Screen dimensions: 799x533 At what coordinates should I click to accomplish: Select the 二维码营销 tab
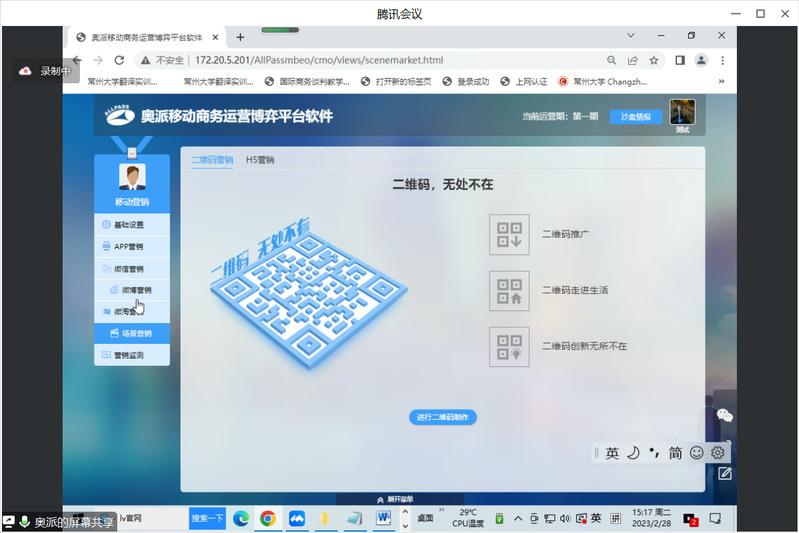pos(212,160)
